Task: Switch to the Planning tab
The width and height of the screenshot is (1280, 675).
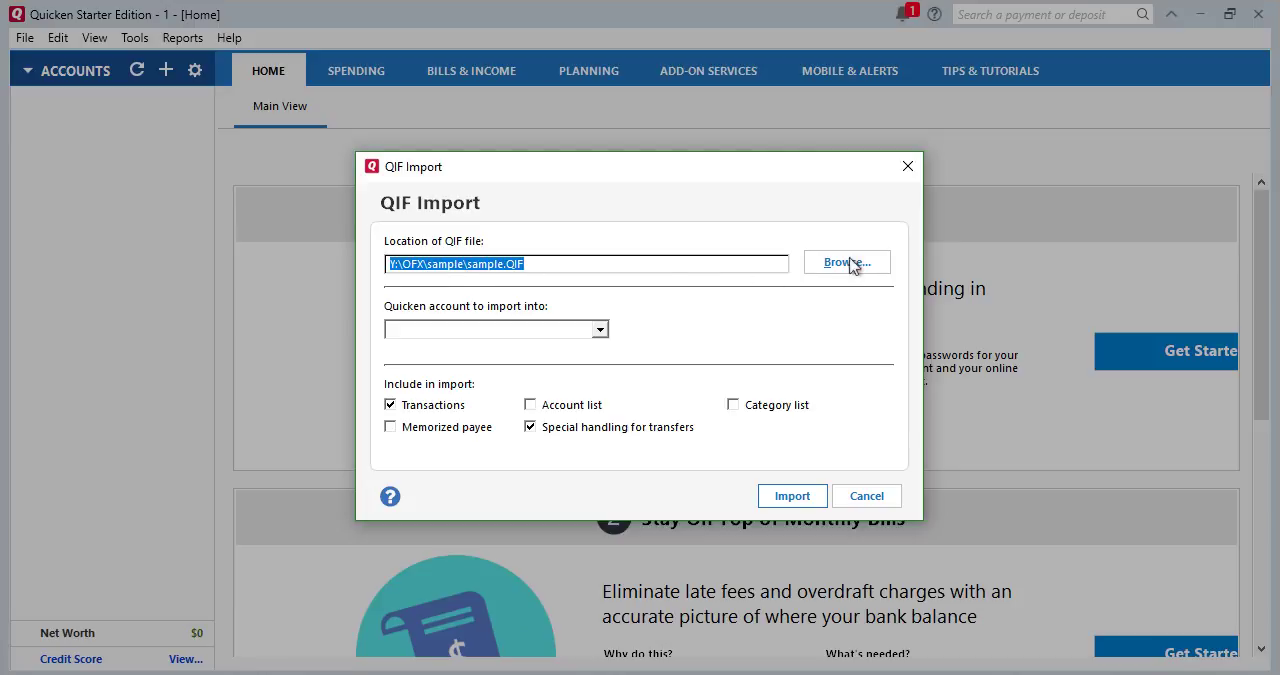Action: [x=589, y=71]
